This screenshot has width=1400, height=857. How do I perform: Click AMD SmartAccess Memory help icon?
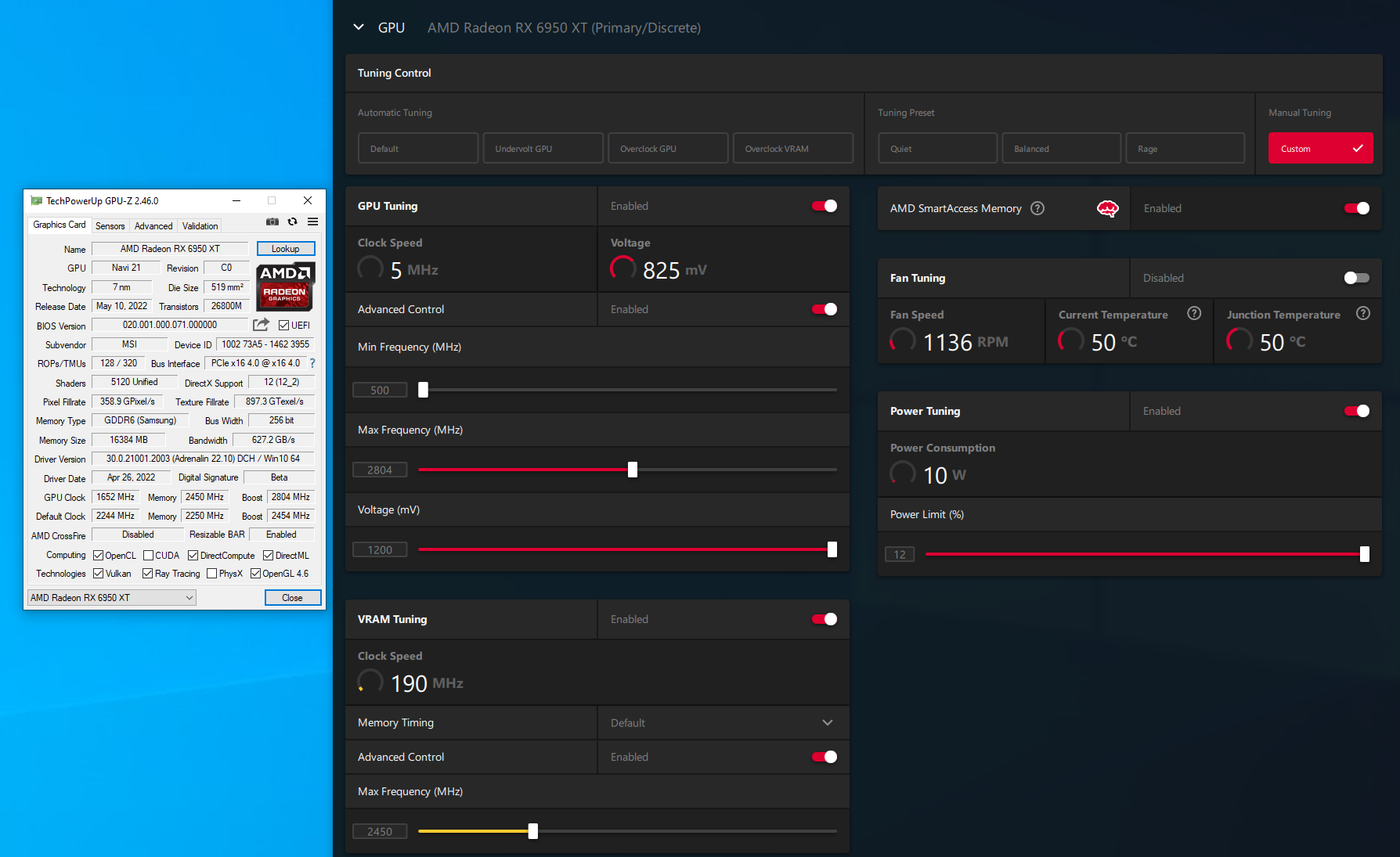click(x=1037, y=208)
